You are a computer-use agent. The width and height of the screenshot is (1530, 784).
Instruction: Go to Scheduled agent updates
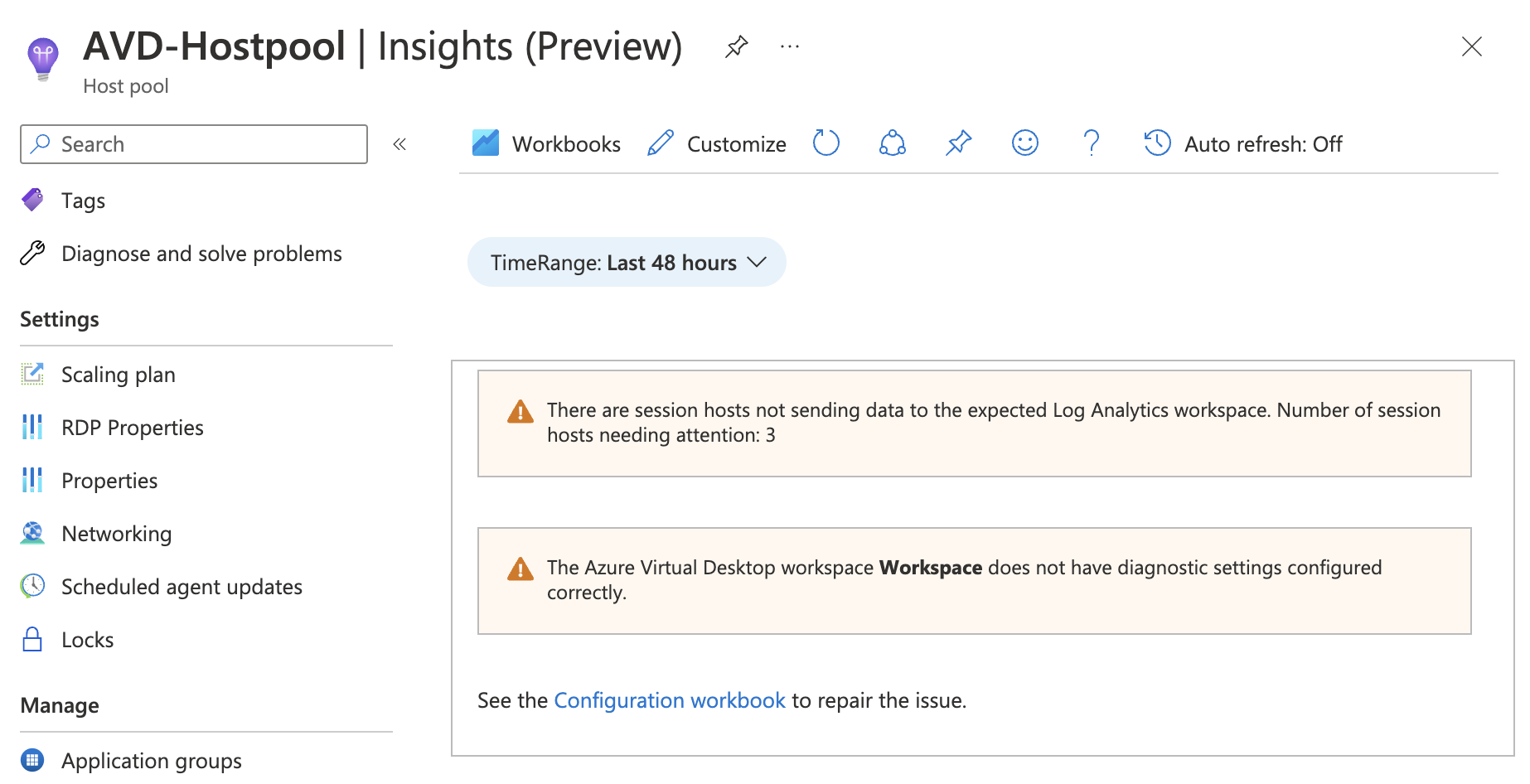(182, 587)
